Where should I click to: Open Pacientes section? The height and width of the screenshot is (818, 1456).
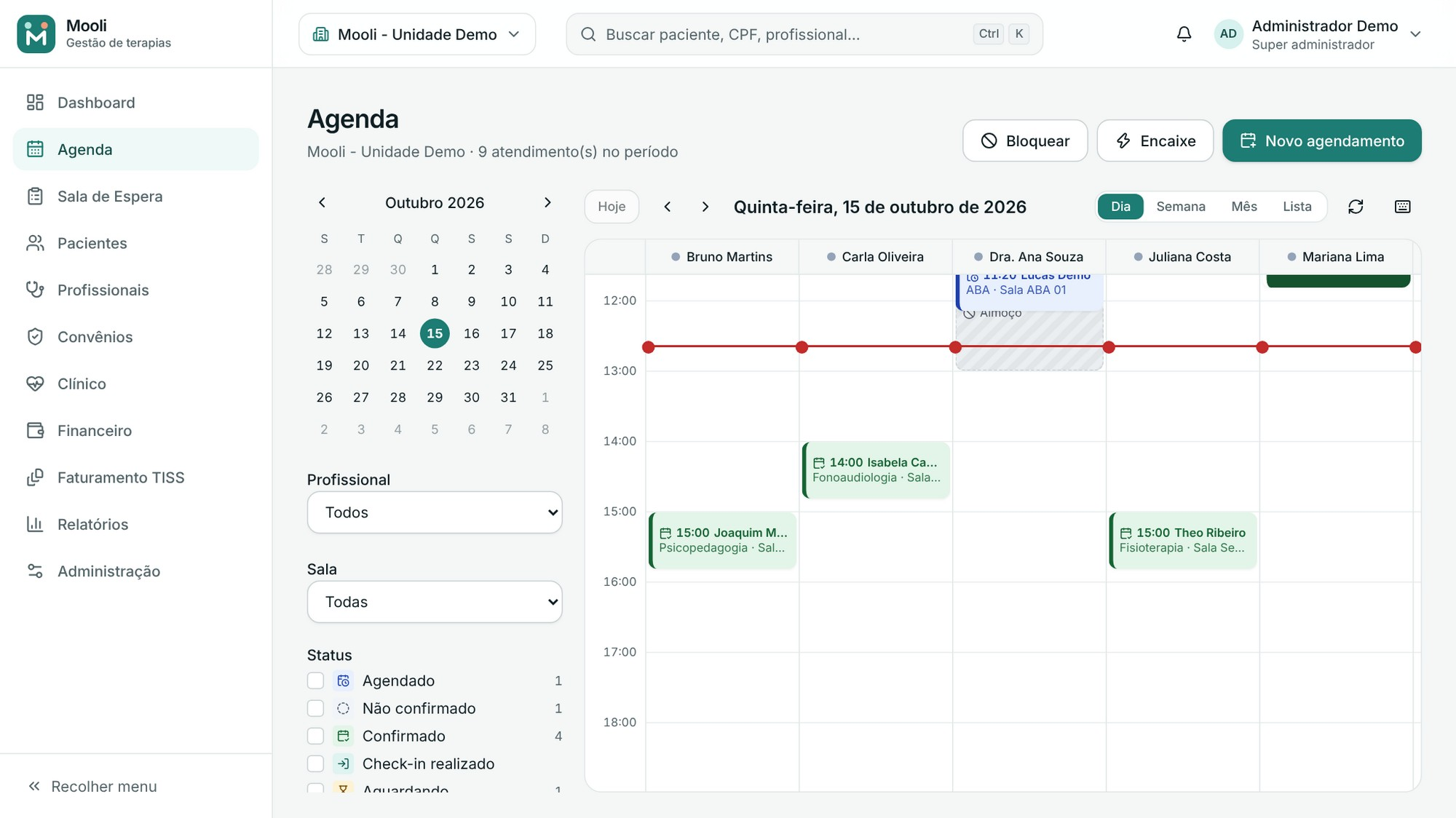pos(136,243)
